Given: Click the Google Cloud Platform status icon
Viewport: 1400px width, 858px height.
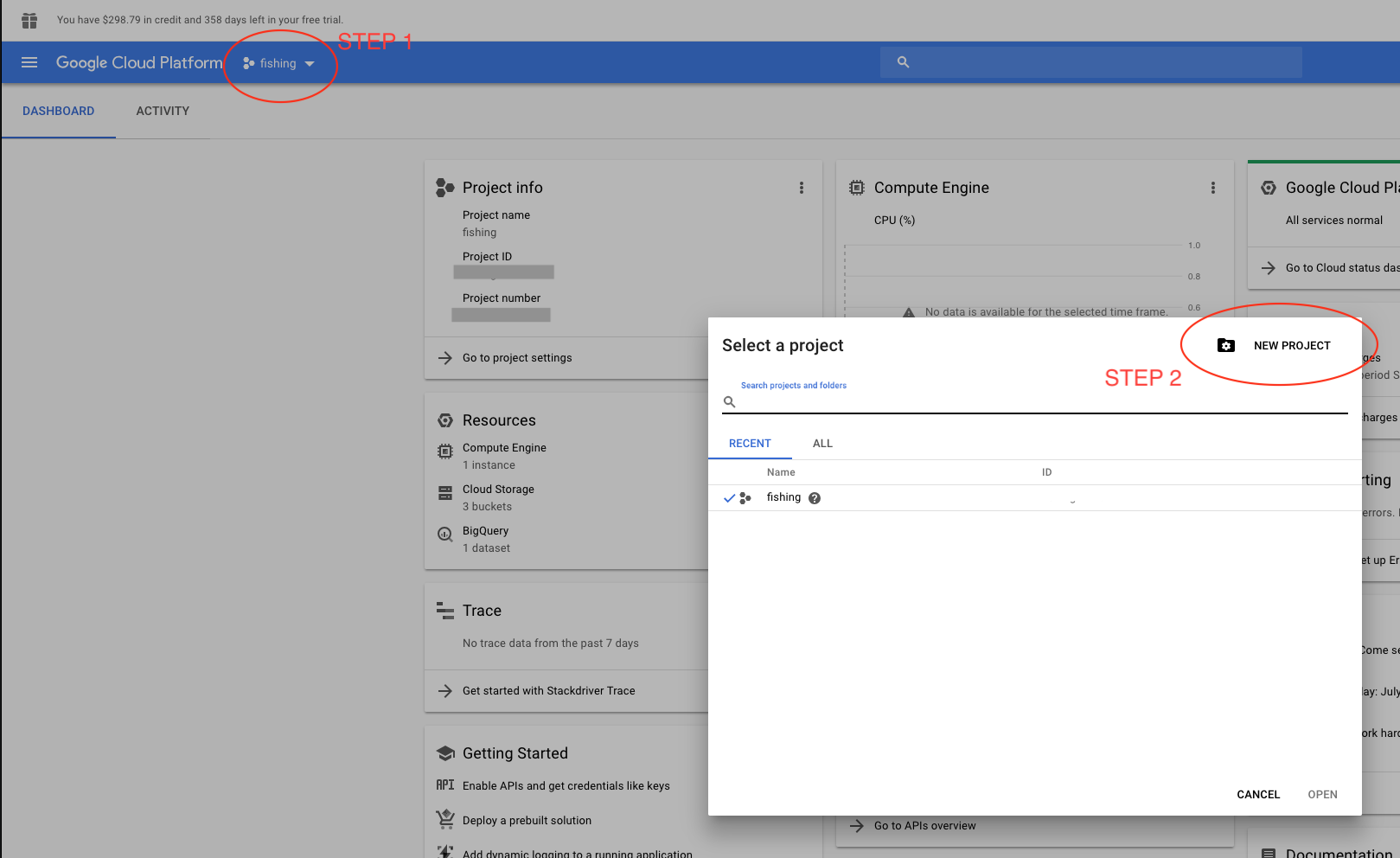Looking at the screenshot, I should pos(1269,188).
